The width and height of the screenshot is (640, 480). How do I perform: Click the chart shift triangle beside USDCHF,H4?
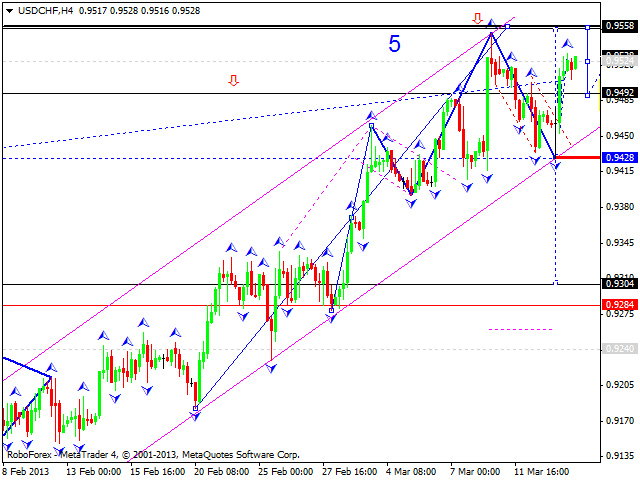click(x=7, y=11)
